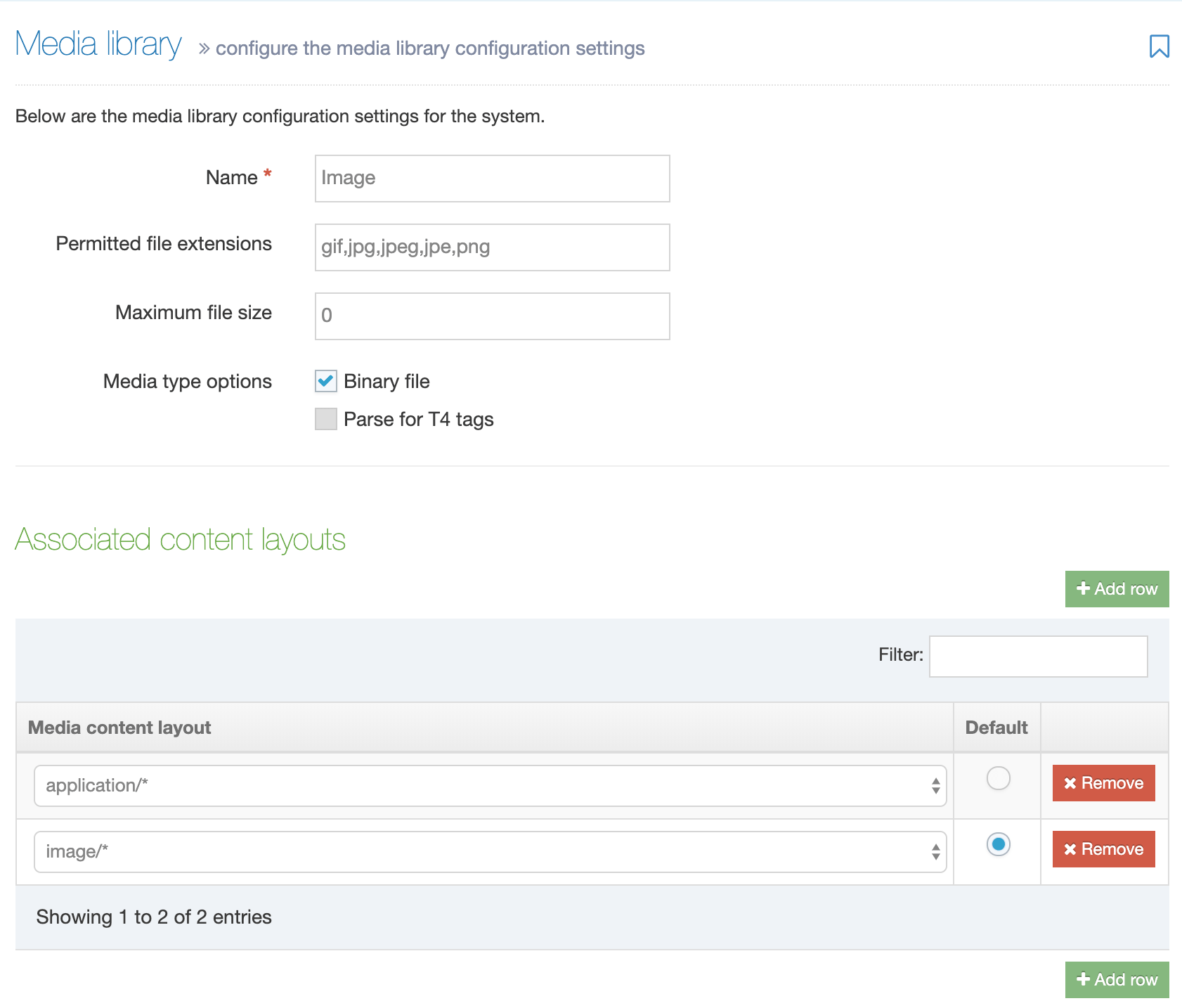Click the Permitted file extensions field
Screen dimensions: 1182x1008
492,247
